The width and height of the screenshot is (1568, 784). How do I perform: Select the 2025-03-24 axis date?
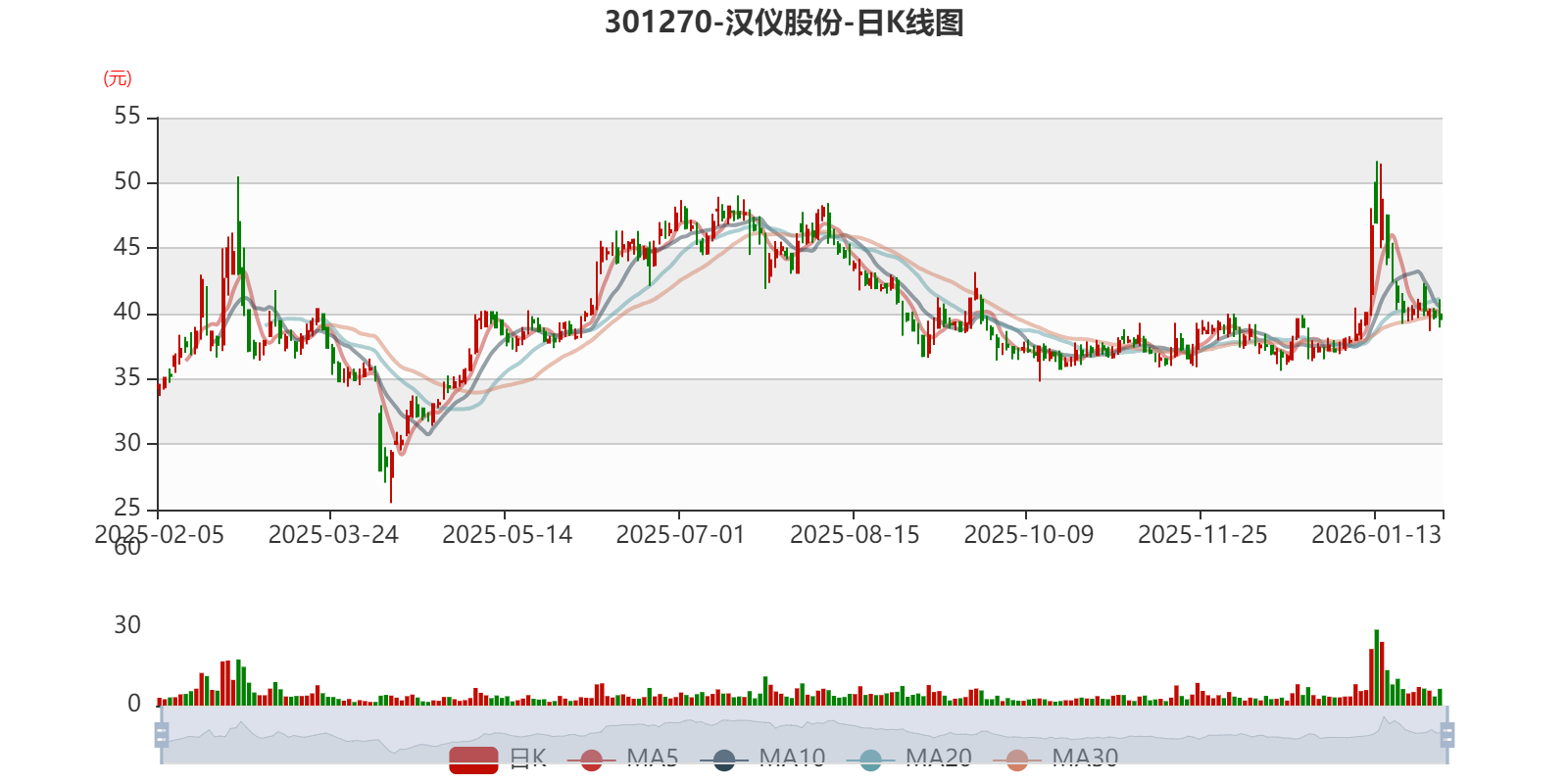[333, 535]
